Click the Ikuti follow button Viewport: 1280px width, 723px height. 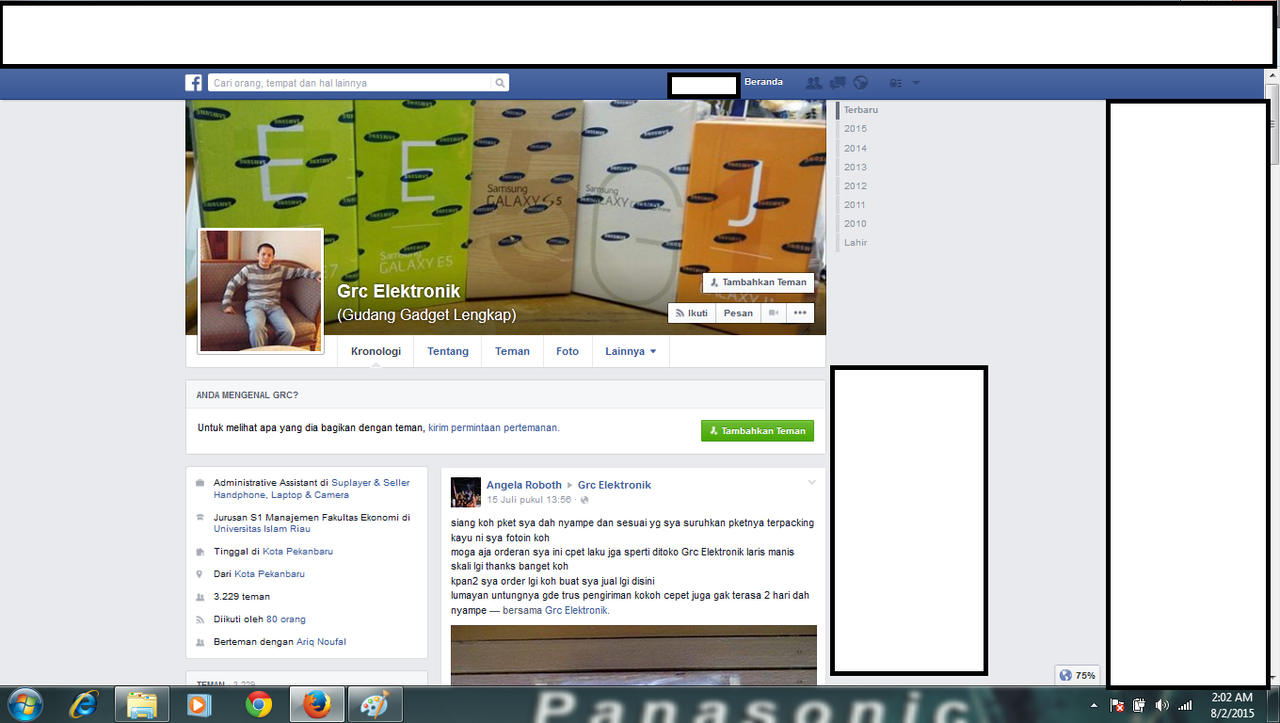[691, 313]
